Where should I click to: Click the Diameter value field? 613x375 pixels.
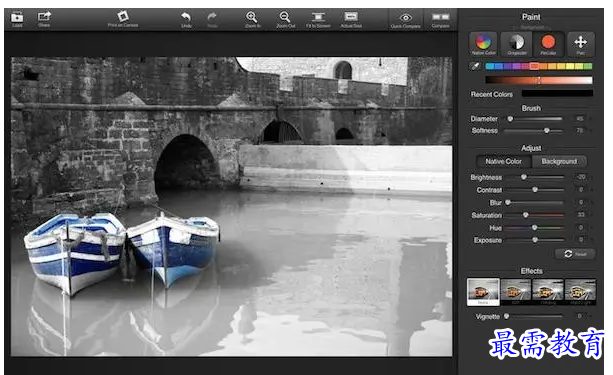click(580, 118)
